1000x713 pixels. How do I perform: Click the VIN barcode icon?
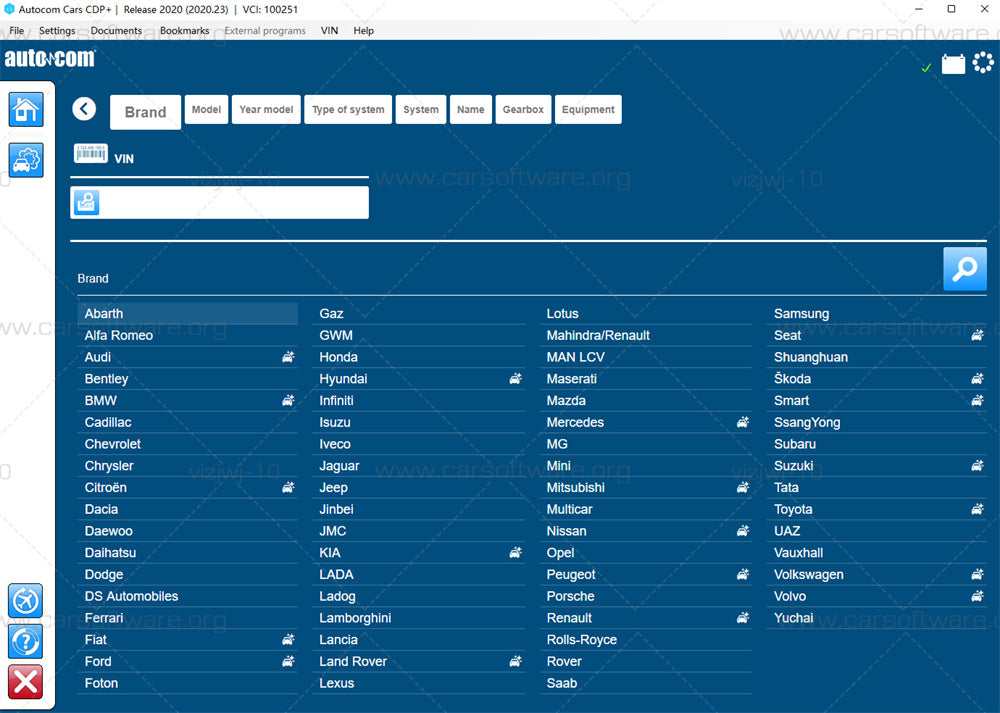coord(91,154)
